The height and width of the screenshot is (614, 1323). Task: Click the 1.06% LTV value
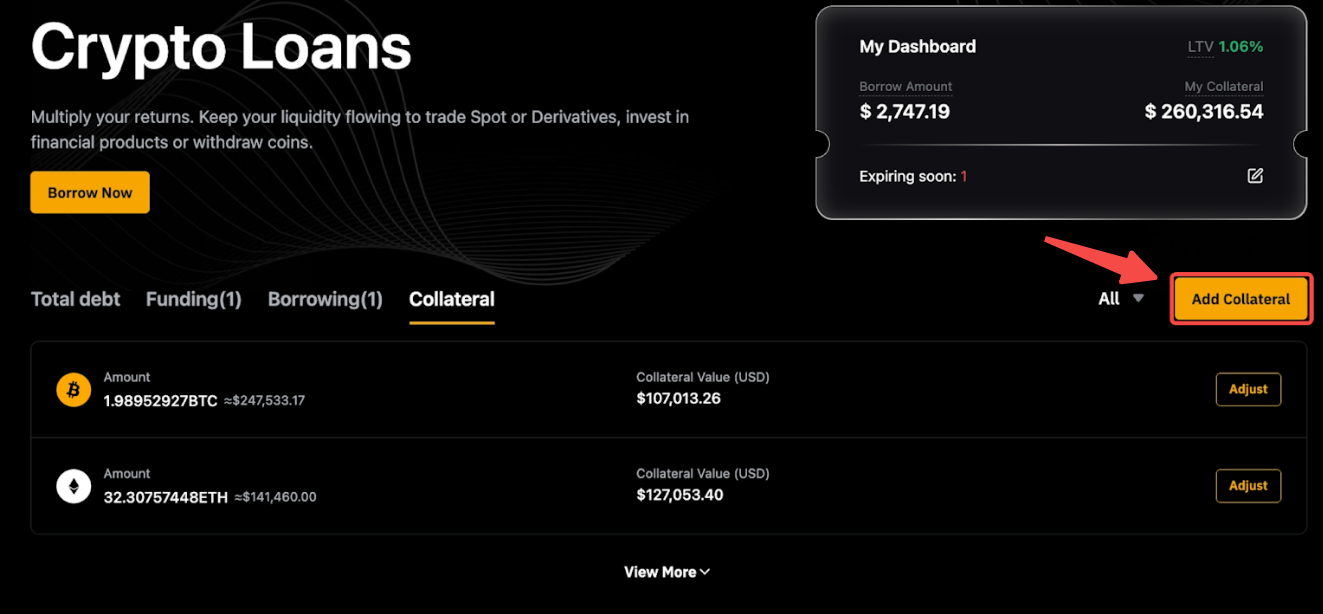(1241, 47)
